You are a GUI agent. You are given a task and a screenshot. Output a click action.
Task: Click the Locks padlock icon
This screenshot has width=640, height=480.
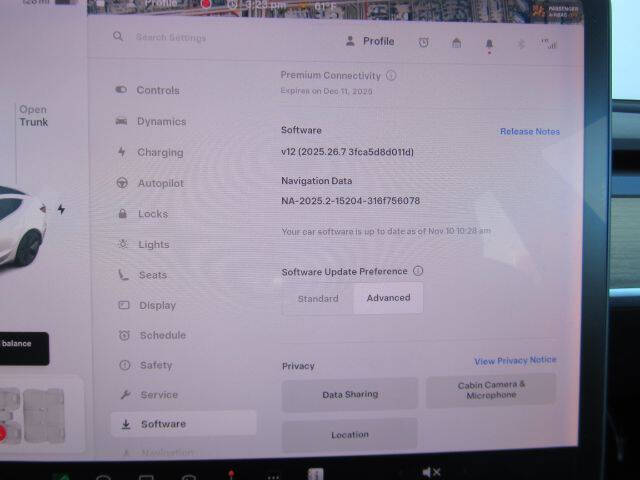click(x=122, y=214)
